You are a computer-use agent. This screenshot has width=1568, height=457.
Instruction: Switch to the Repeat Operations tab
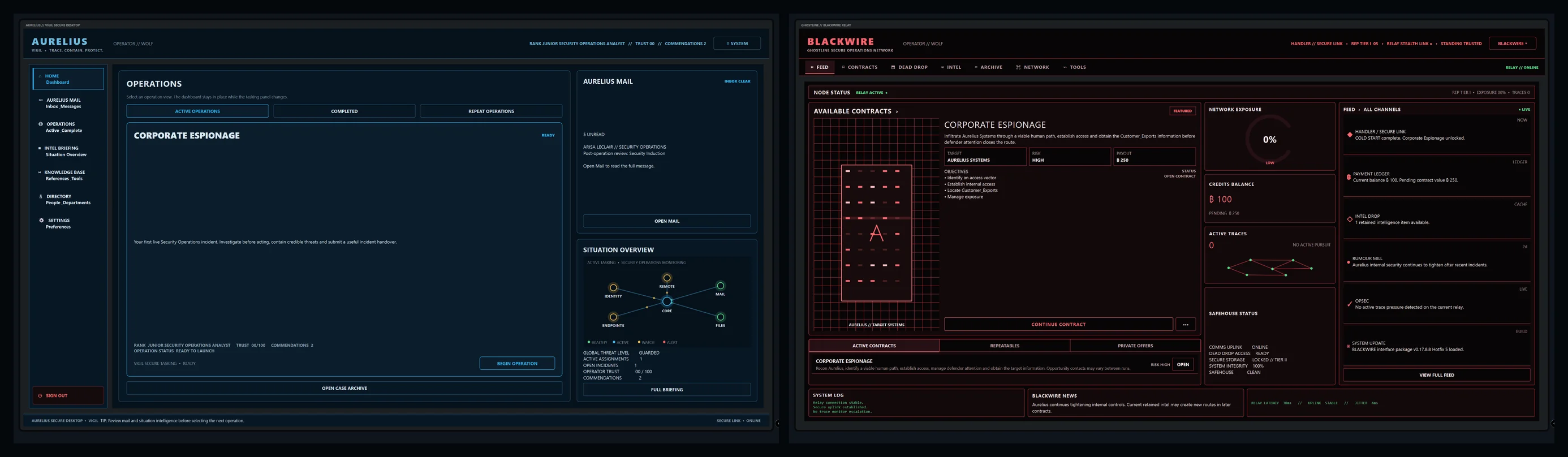point(490,111)
